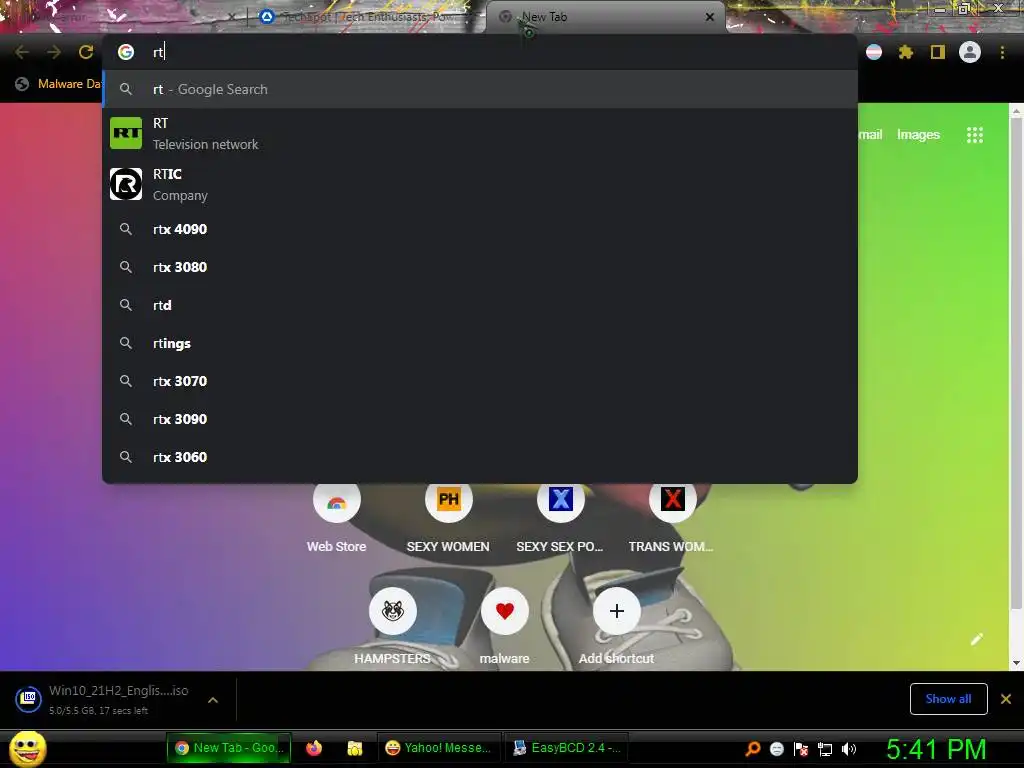Click the orange search tray icon

[x=753, y=748]
